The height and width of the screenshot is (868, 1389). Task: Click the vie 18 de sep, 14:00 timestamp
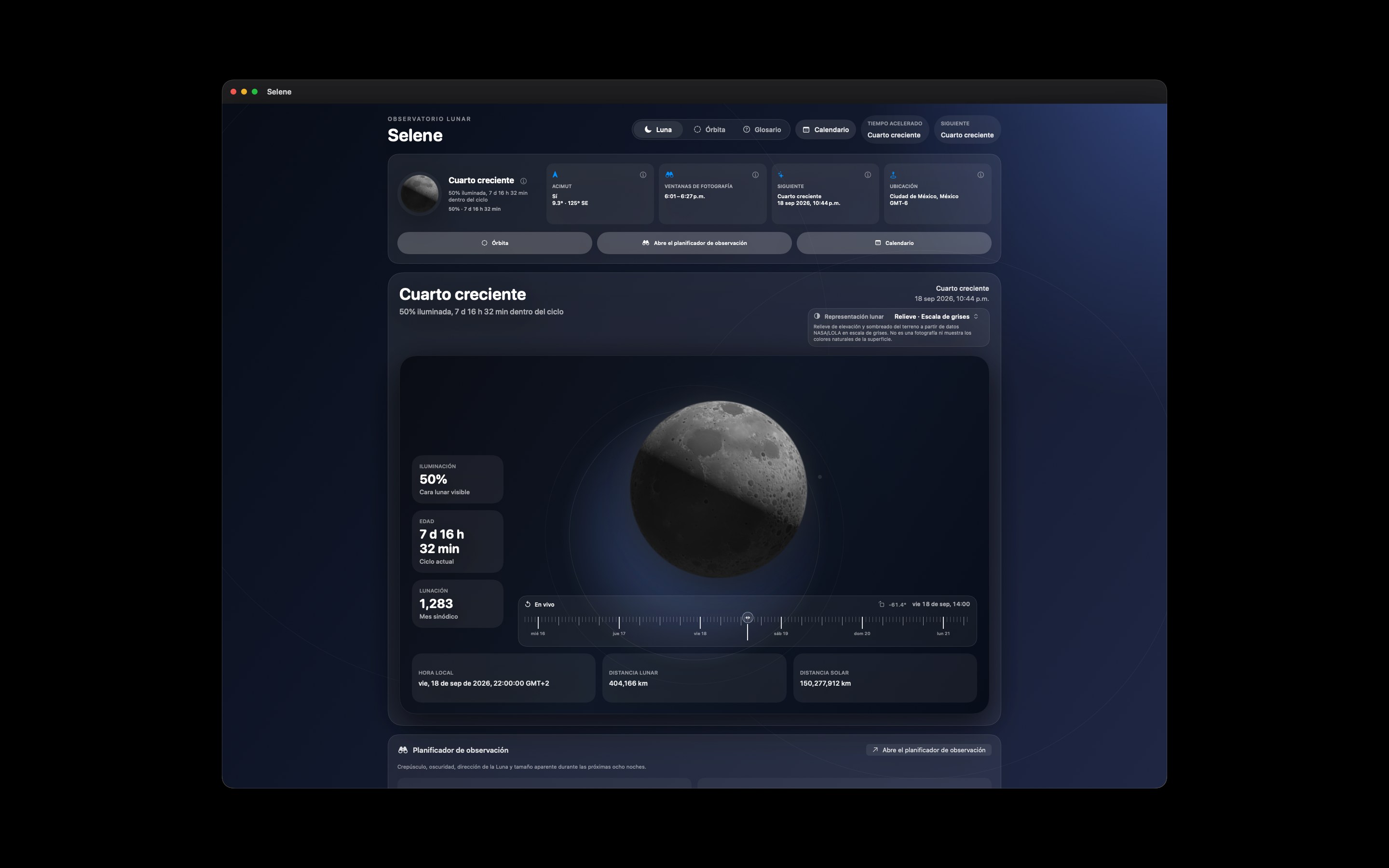pyautogui.click(x=941, y=604)
